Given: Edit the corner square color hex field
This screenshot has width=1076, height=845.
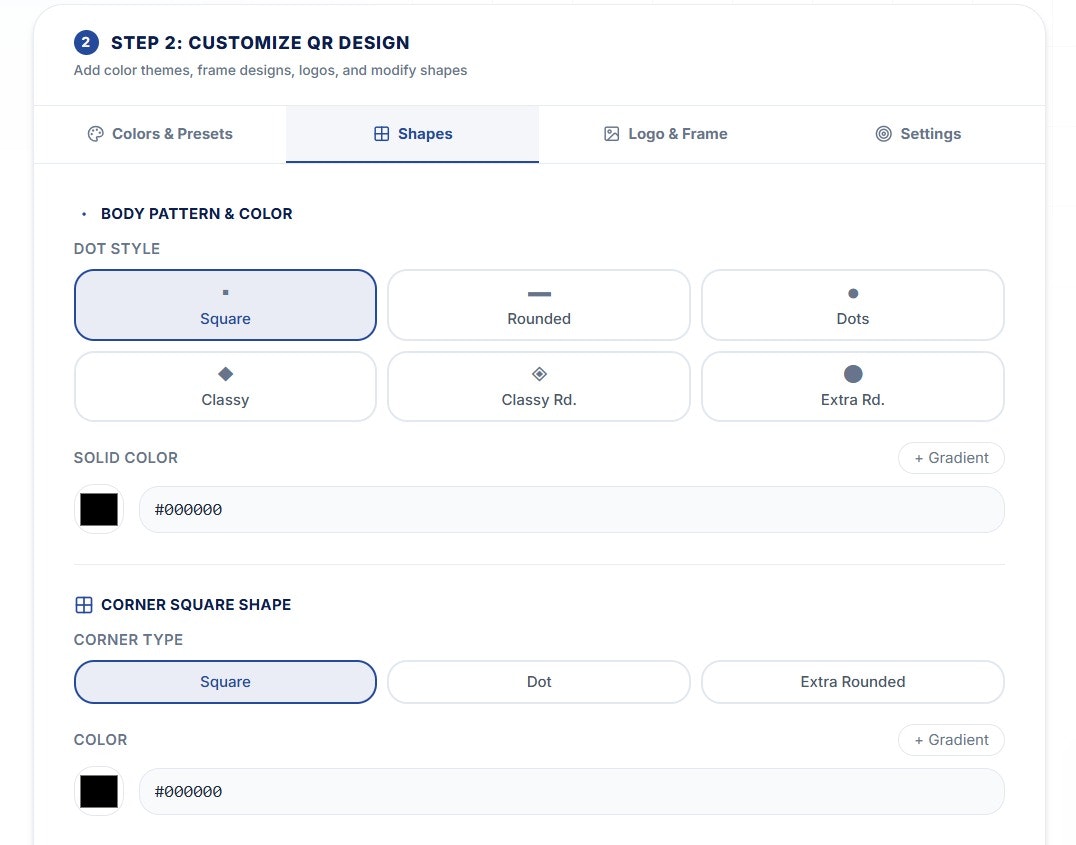Looking at the screenshot, I should pyautogui.click(x=572, y=791).
